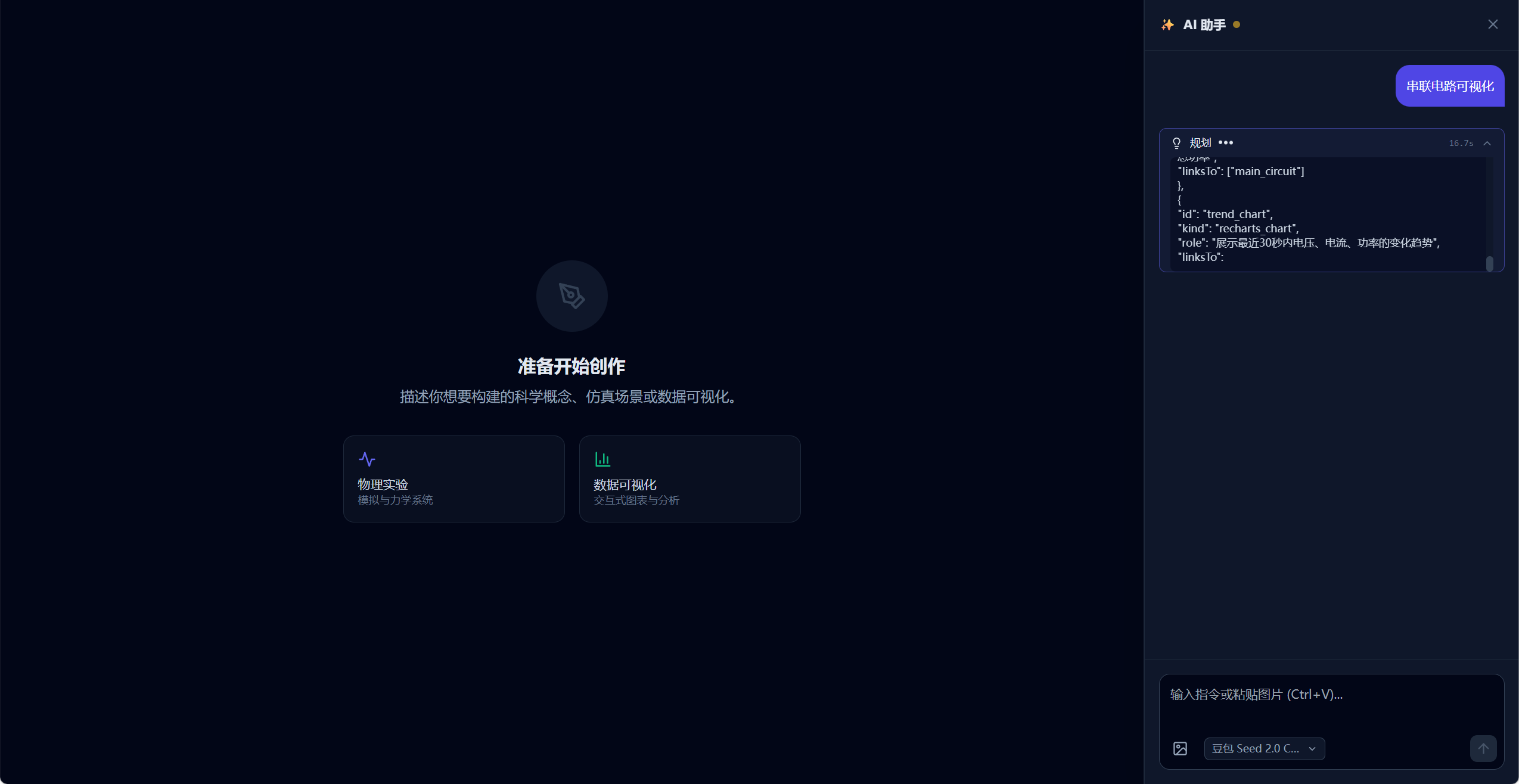Click the yellow status dot by AI 助手
The width and height of the screenshot is (1519, 784).
(1237, 24)
